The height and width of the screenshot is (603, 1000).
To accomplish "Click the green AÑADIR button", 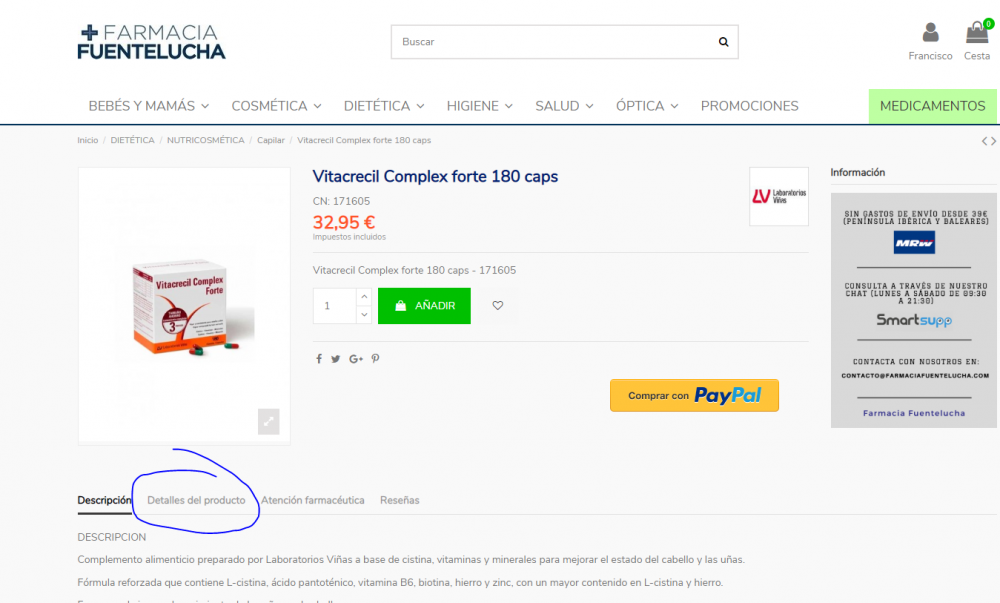I will (x=424, y=306).
